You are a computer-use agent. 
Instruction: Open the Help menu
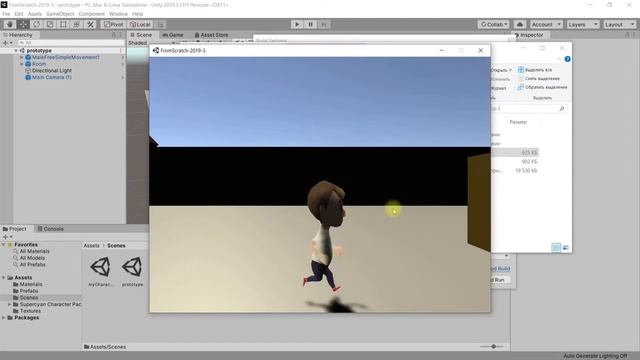(x=137, y=14)
